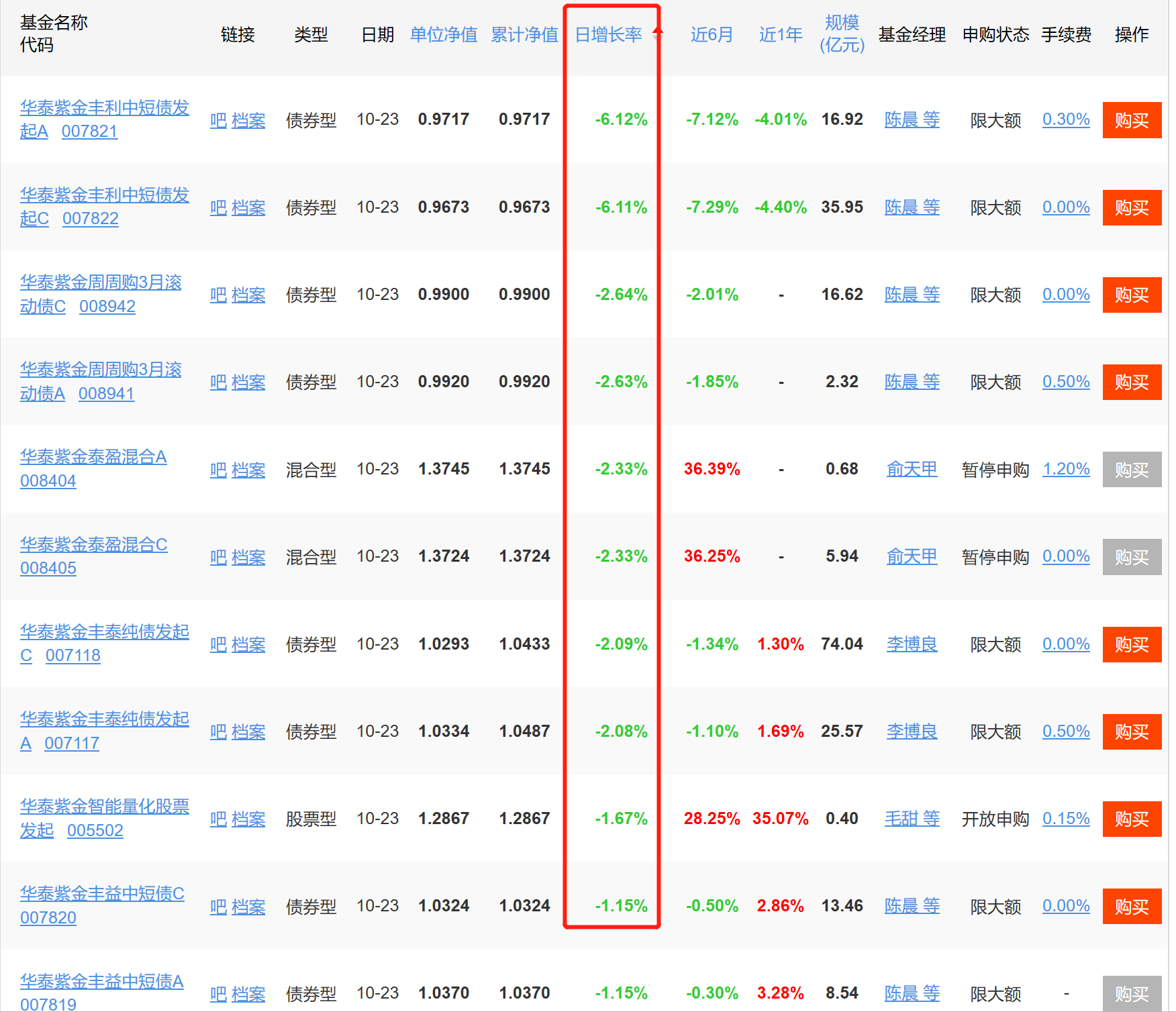Click the 0.30% fee link

1066,119
